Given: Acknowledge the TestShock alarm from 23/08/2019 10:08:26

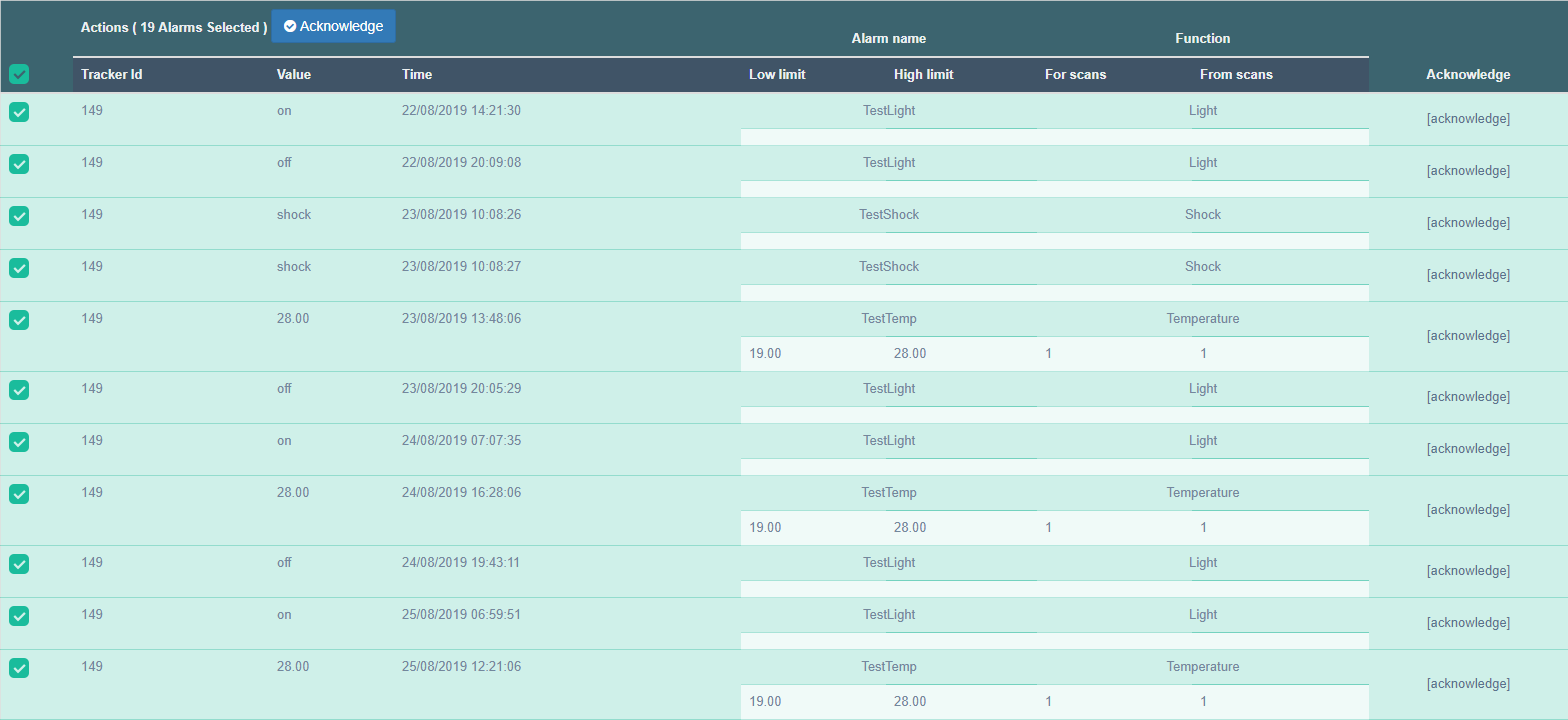Looking at the screenshot, I should point(1467,223).
